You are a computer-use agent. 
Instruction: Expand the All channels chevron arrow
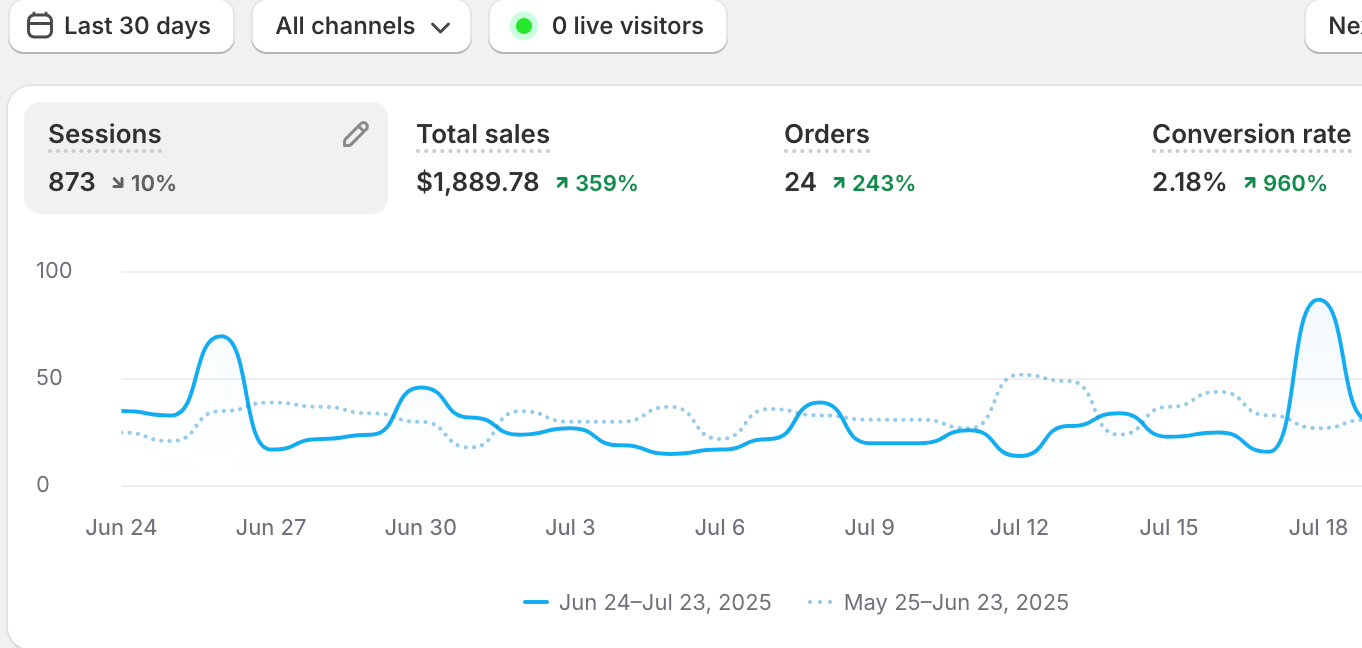pos(440,27)
